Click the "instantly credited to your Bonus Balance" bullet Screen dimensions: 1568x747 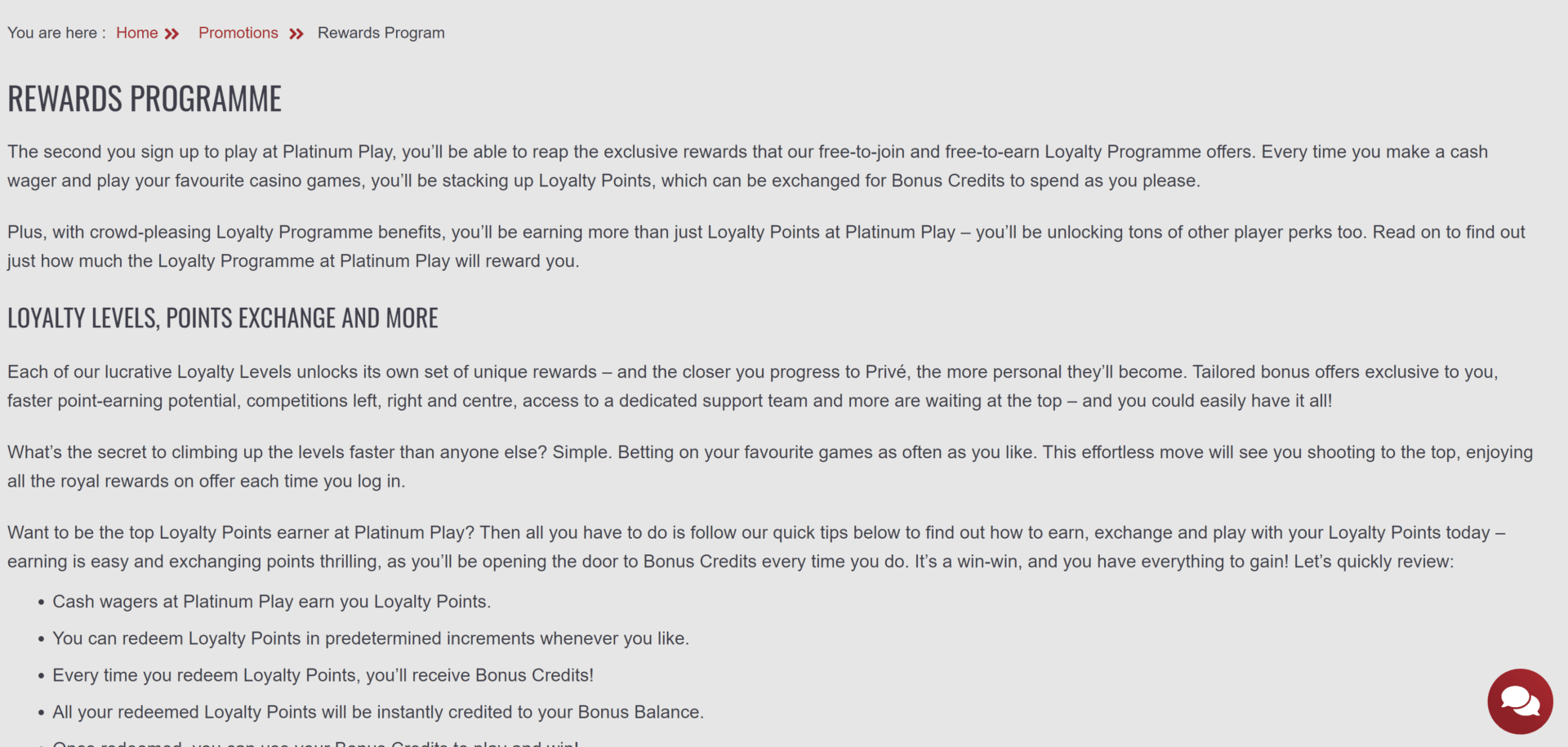378,712
